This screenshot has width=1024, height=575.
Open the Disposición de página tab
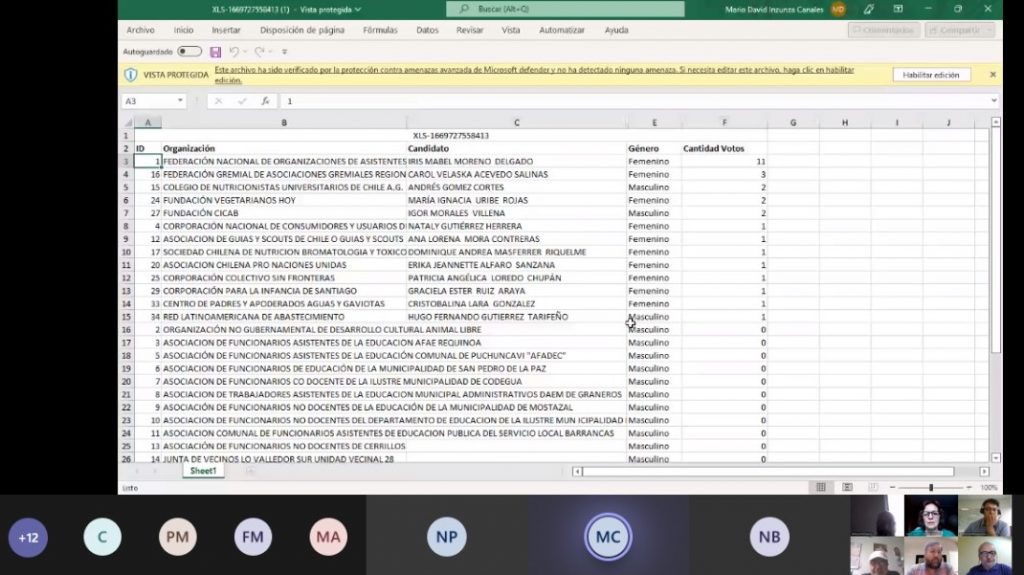[302, 30]
